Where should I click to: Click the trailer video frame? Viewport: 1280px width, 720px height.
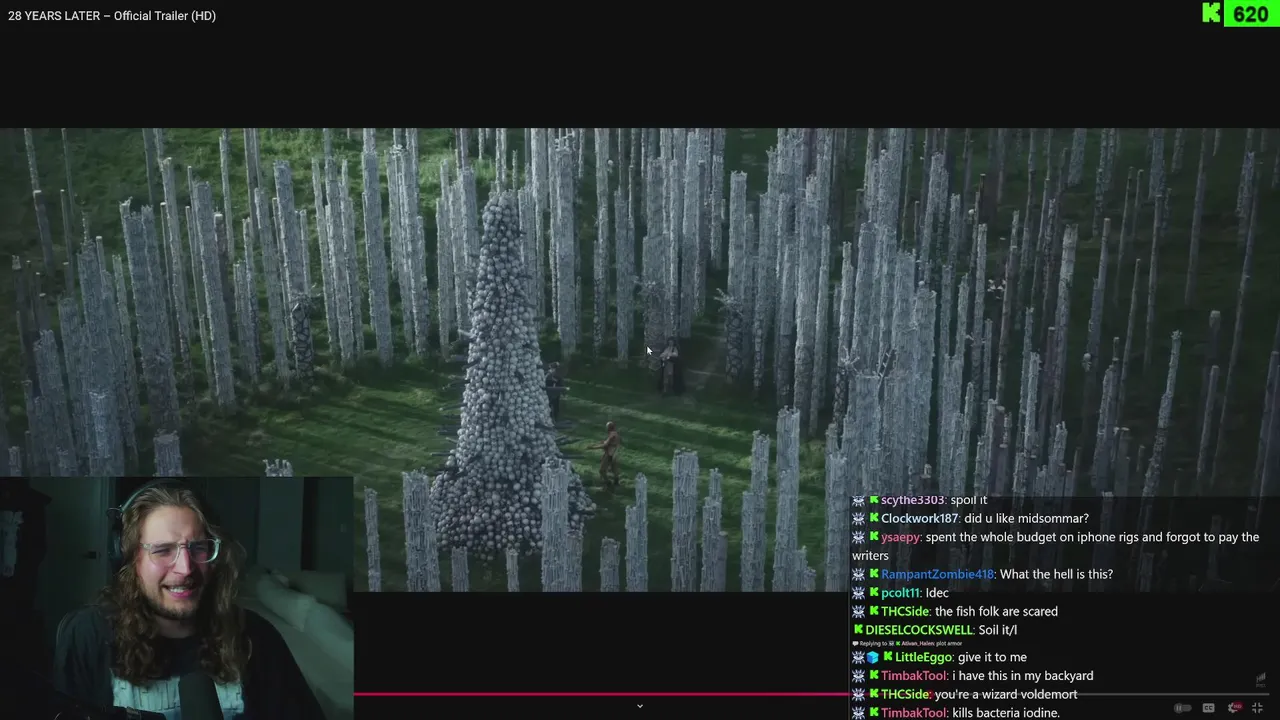(x=640, y=359)
